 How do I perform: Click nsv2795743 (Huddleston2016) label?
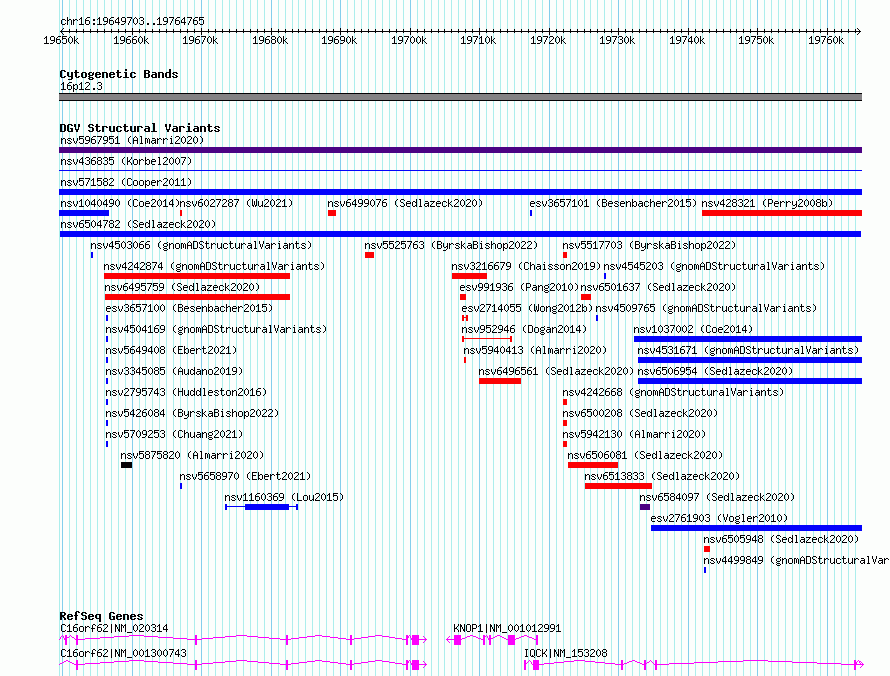coord(186,392)
